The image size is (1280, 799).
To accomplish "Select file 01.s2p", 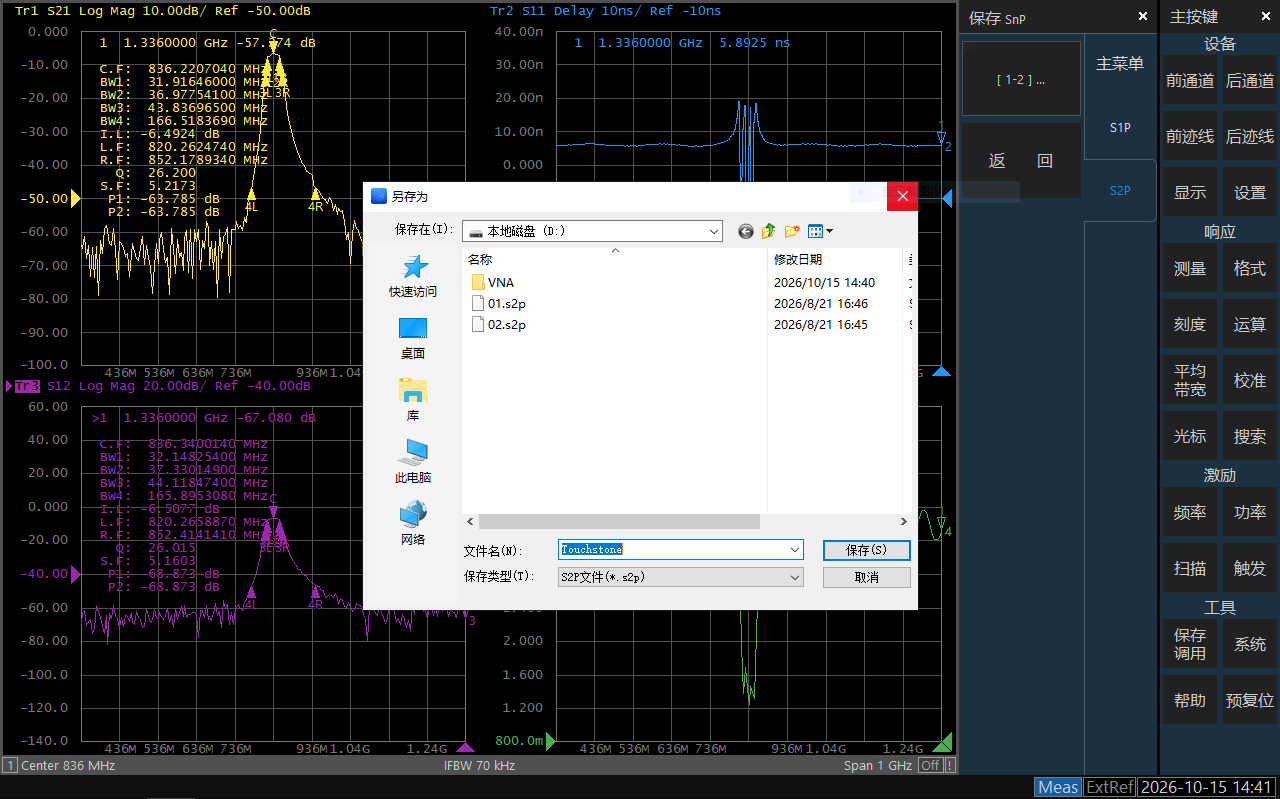I will click(x=498, y=304).
